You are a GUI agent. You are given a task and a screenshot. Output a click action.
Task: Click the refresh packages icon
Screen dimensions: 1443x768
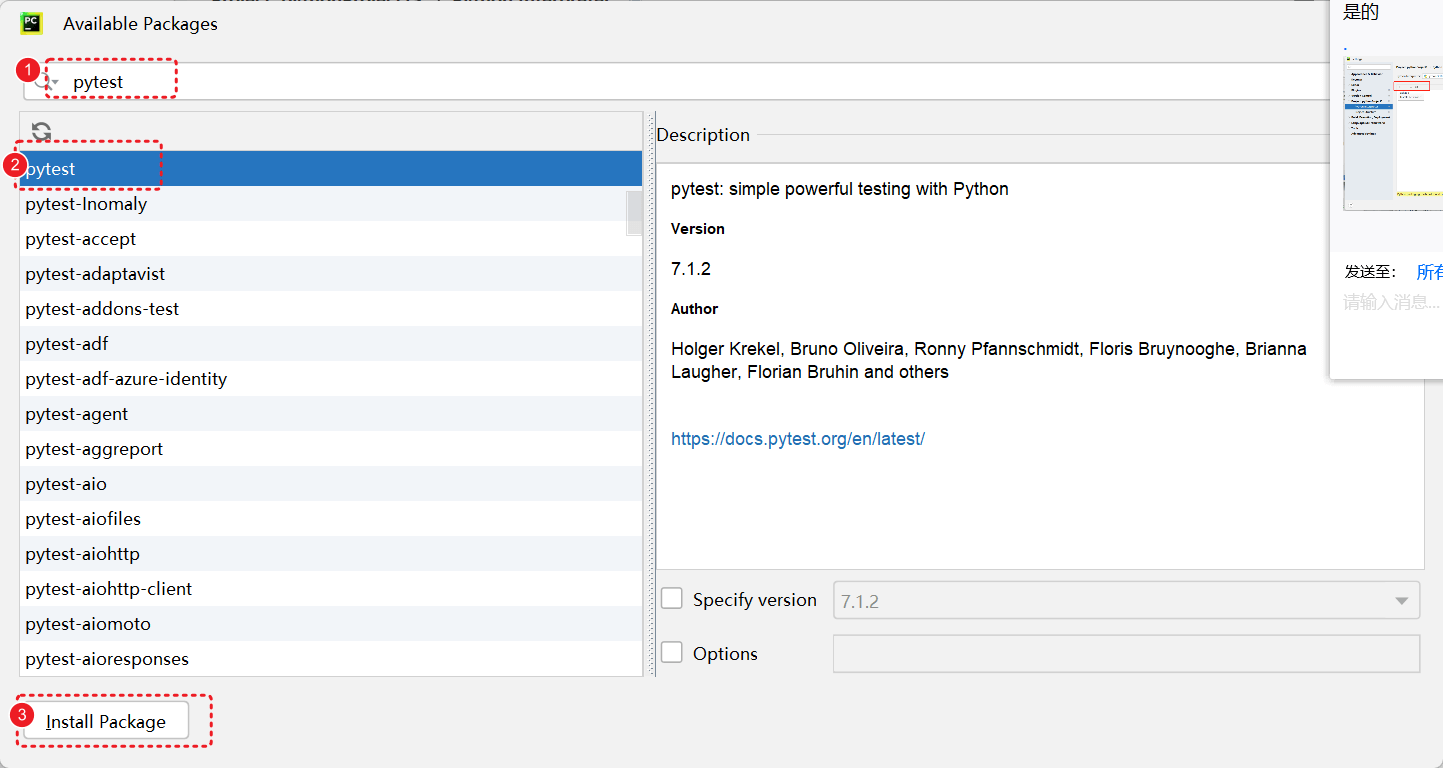[x=41, y=132]
